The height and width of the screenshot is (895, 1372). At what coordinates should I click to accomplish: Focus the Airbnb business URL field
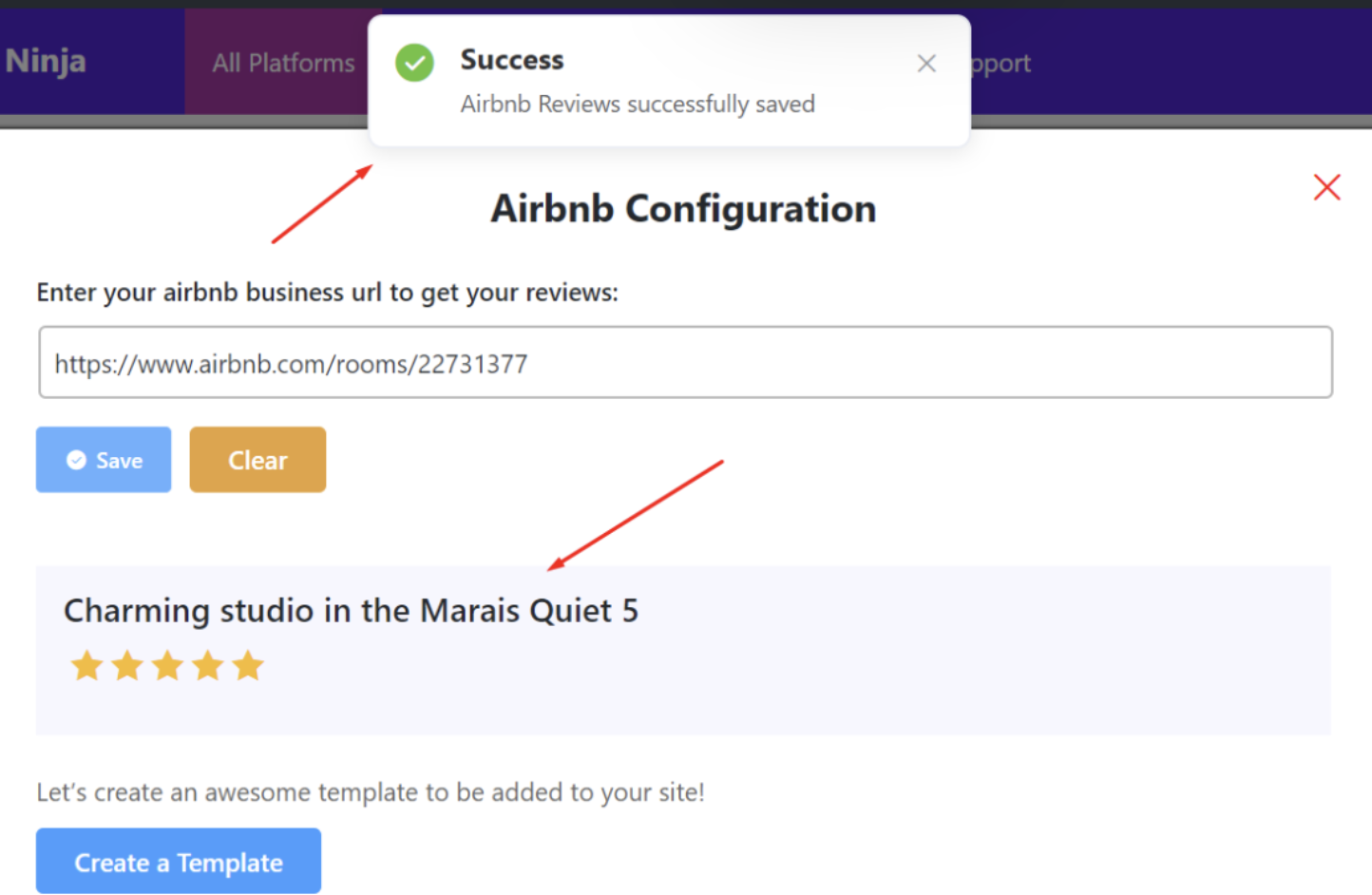(x=685, y=363)
